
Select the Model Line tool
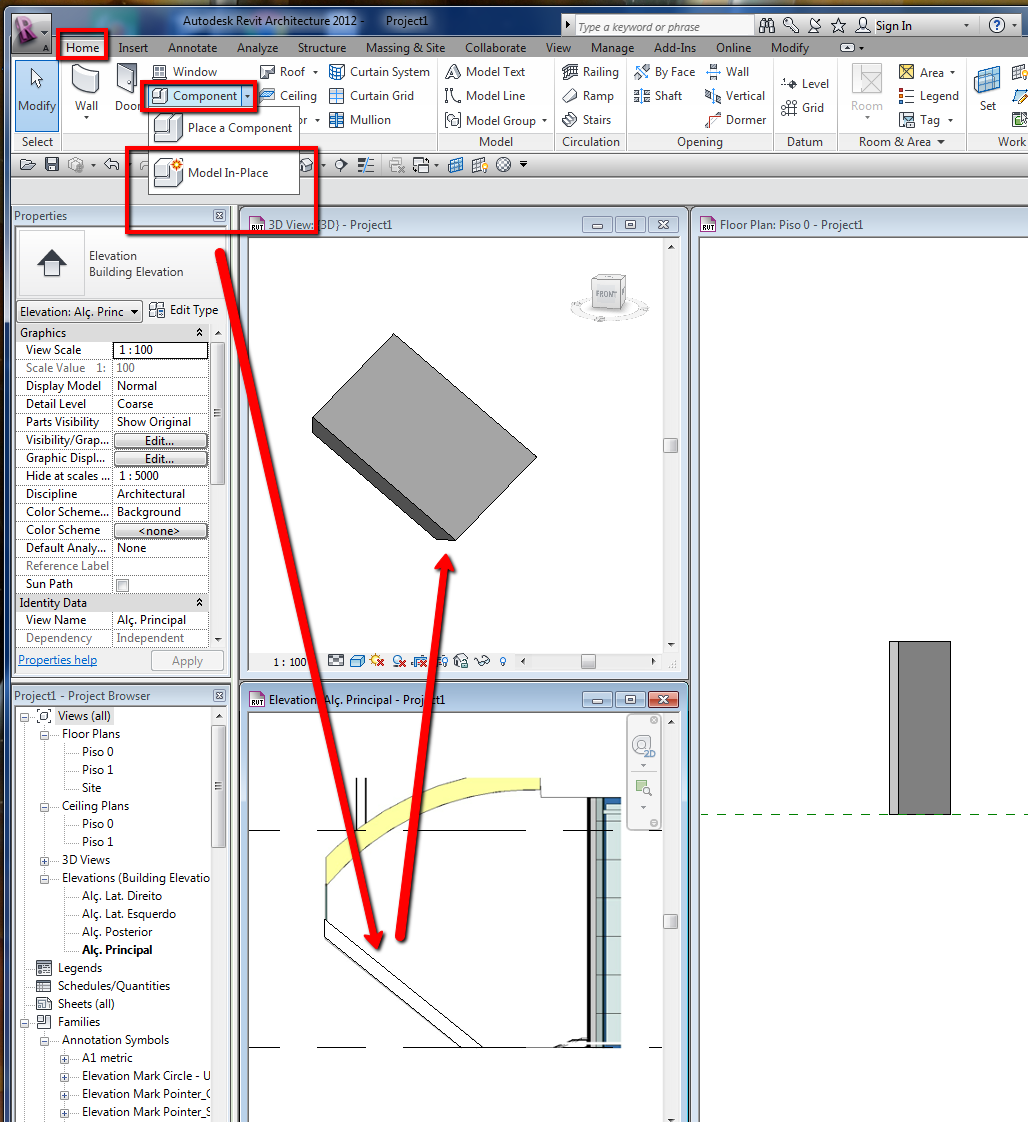[485, 96]
